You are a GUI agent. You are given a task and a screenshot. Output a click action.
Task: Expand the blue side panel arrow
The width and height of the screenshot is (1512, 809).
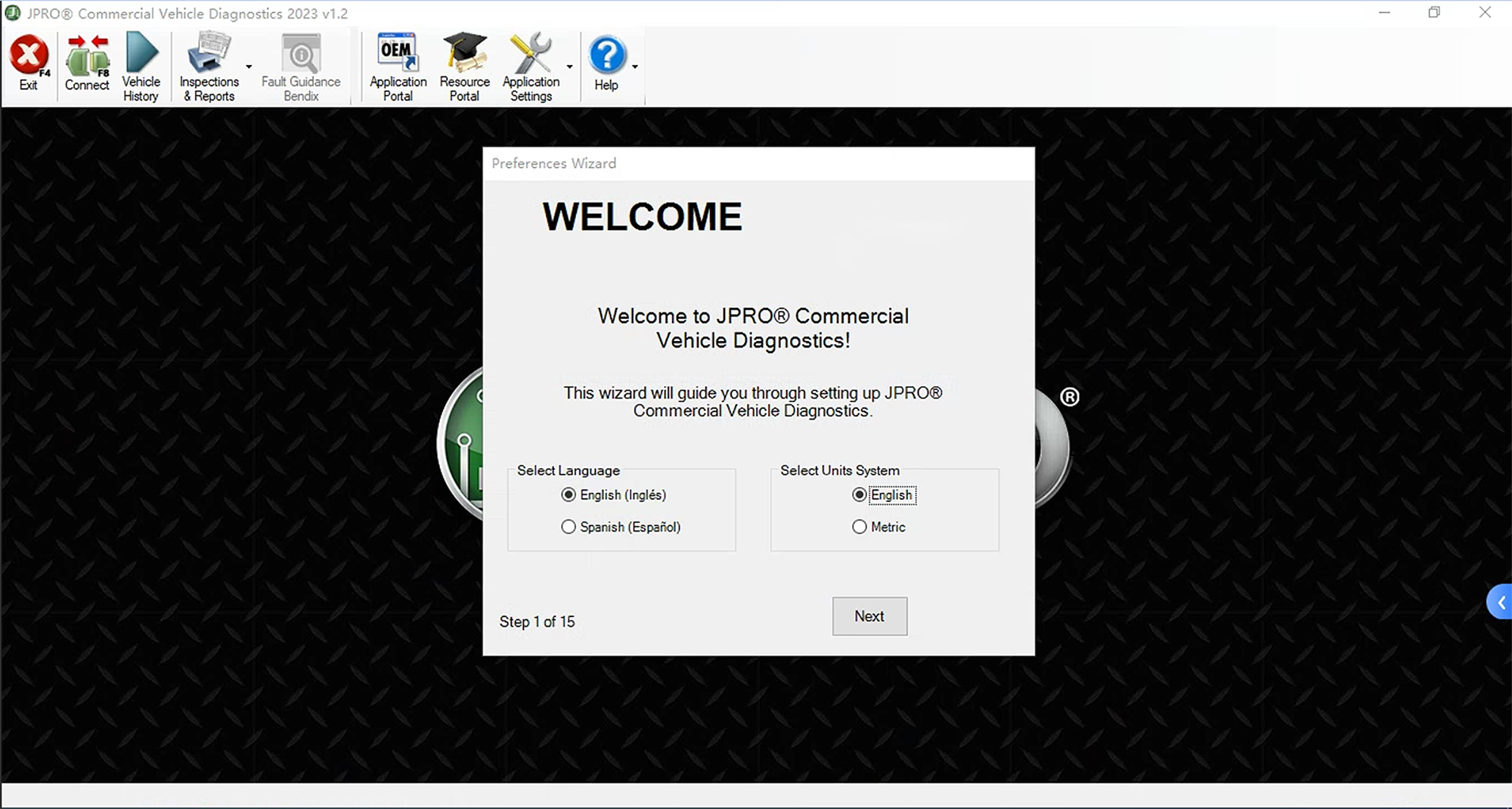(1501, 603)
